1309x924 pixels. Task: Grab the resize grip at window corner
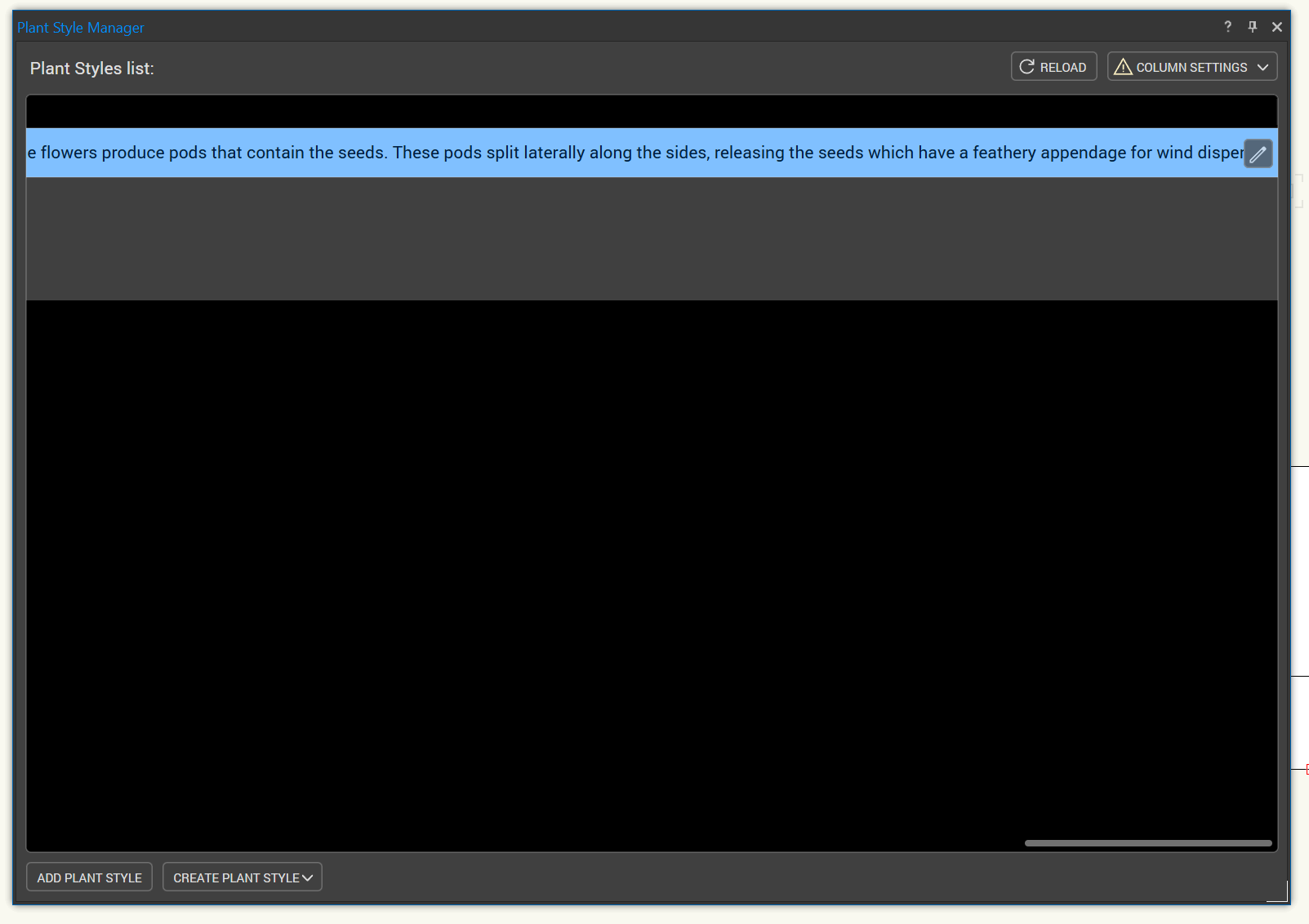tap(1280, 894)
